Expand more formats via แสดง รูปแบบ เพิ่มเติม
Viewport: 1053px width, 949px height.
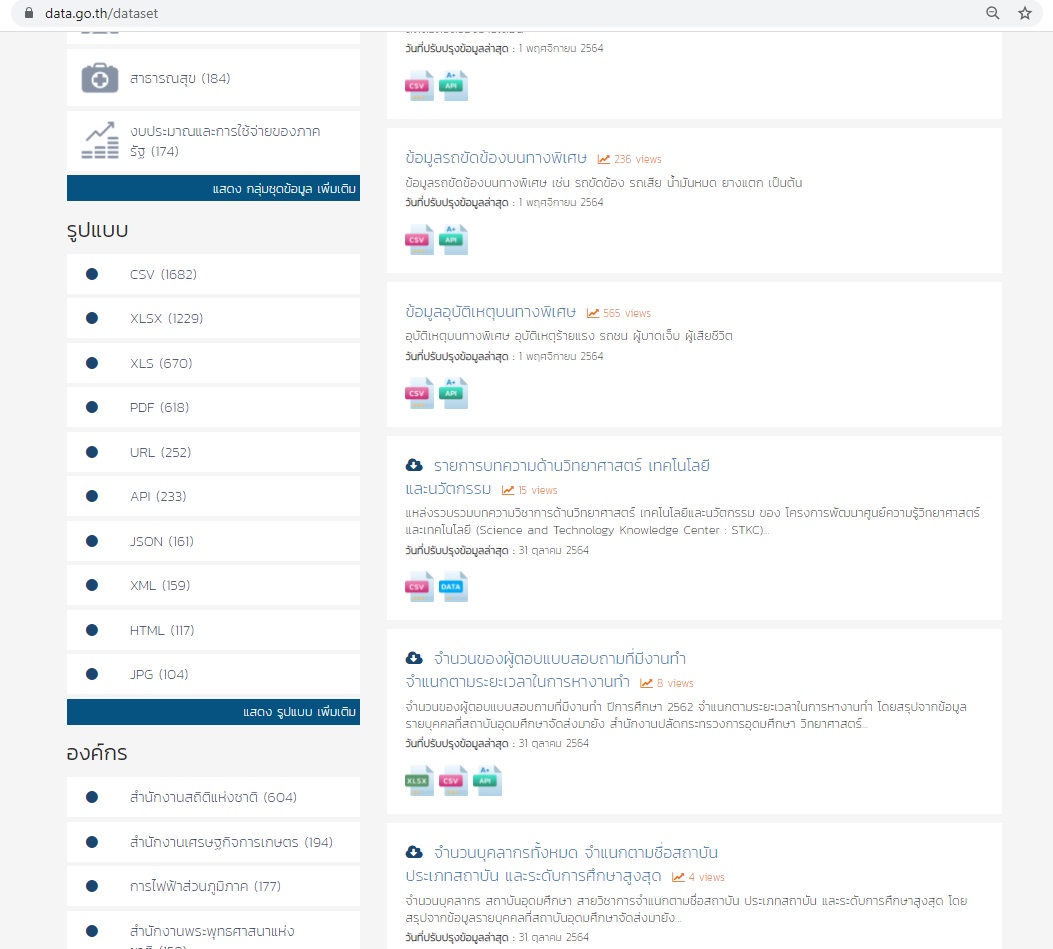tap(299, 712)
